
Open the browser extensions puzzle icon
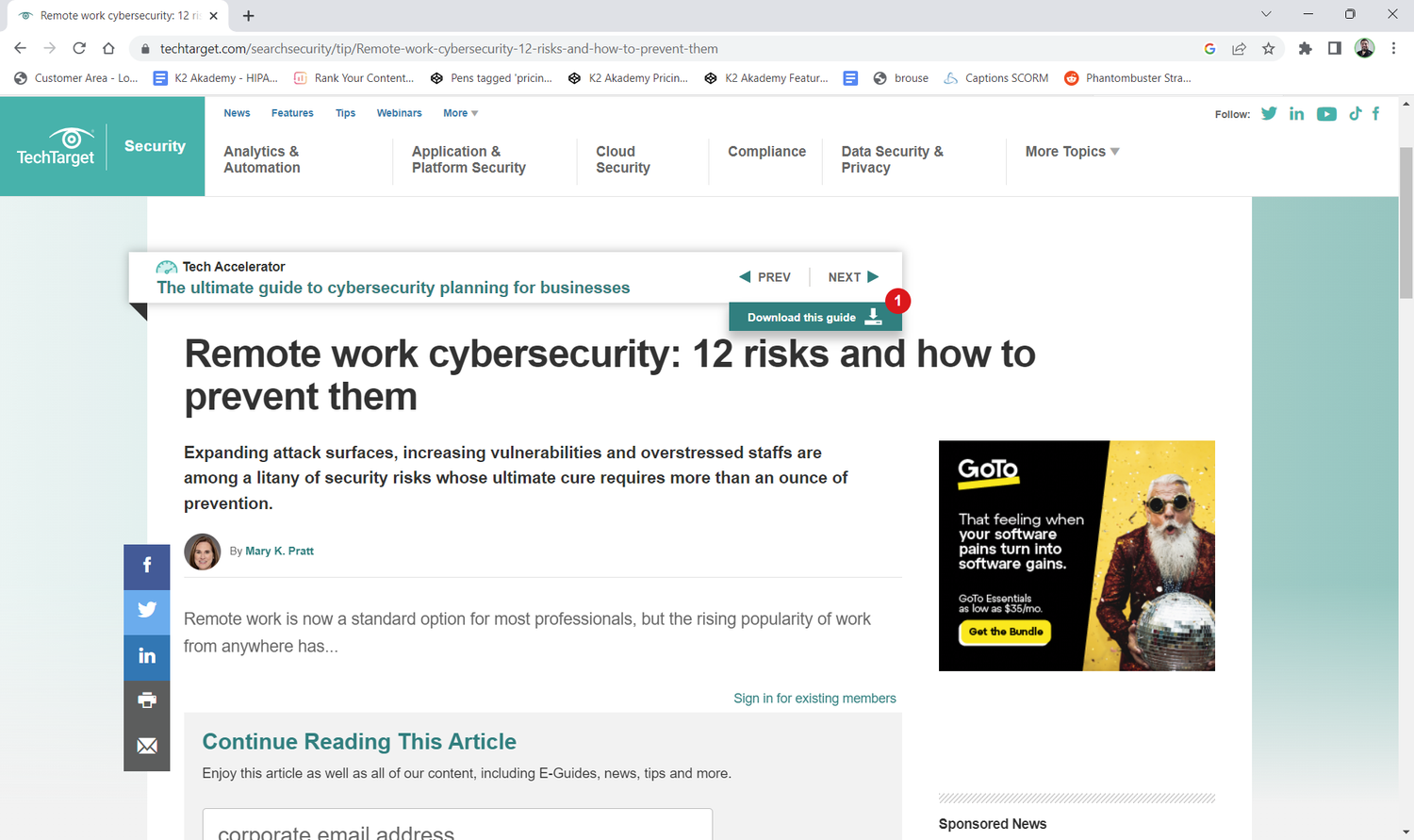(x=1305, y=48)
